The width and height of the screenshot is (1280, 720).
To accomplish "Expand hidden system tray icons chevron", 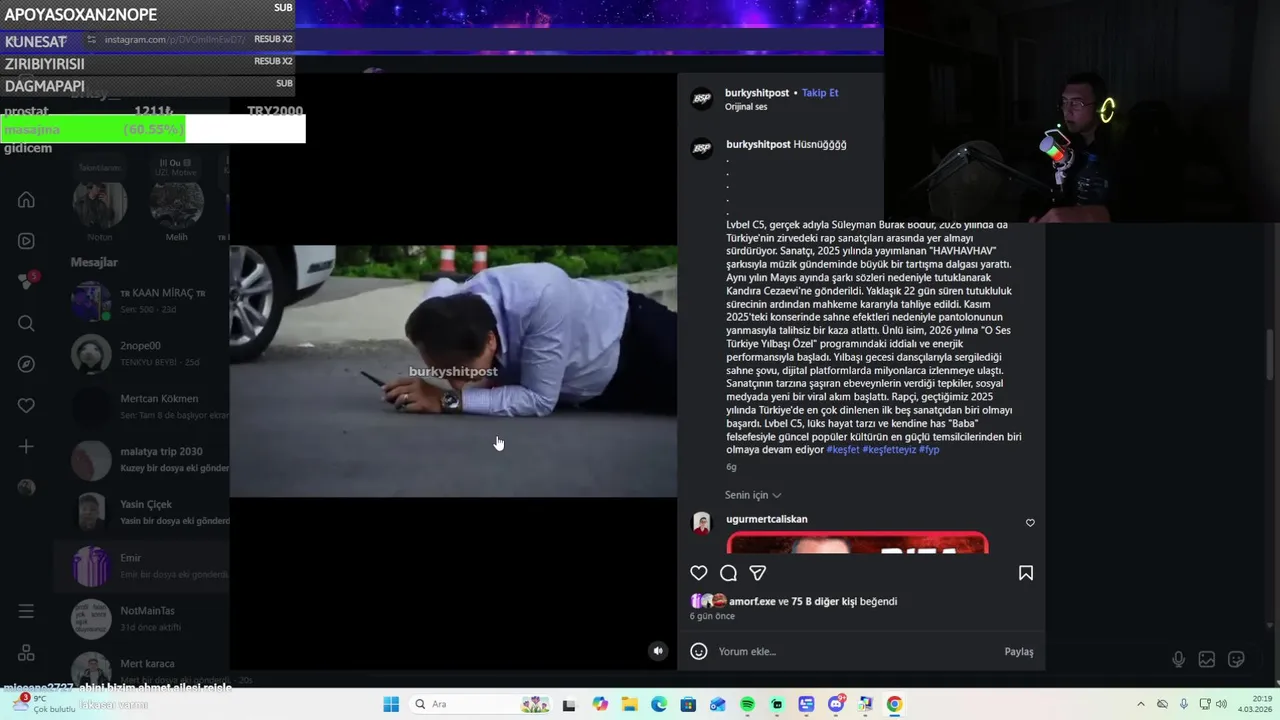I will pyautogui.click(x=1141, y=704).
